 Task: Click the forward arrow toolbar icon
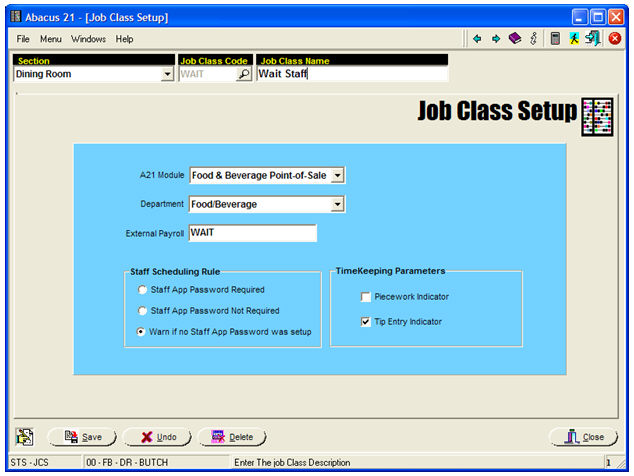[x=495, y=39]
